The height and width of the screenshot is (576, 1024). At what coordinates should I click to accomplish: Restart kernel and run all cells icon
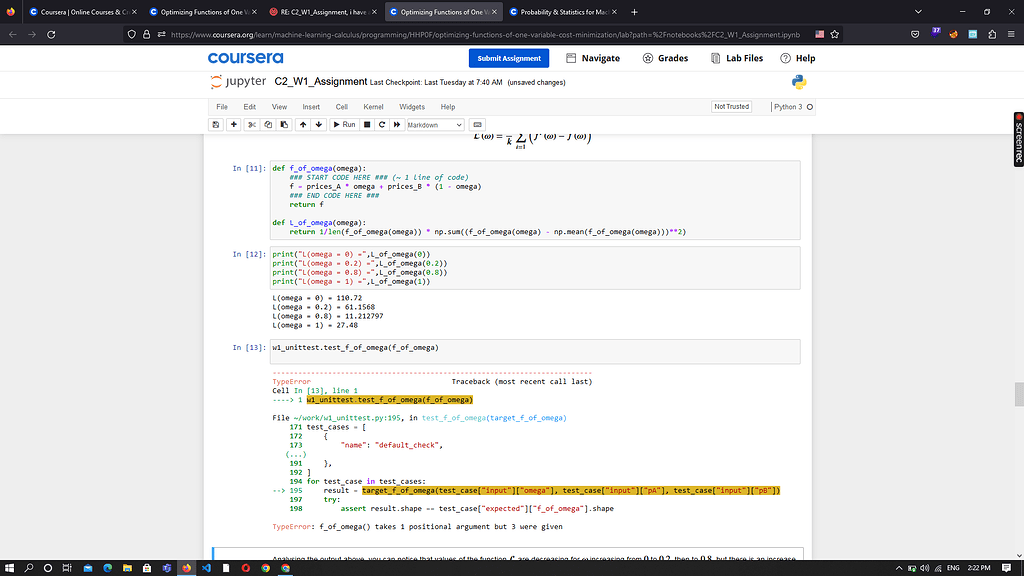coord(397,125)
